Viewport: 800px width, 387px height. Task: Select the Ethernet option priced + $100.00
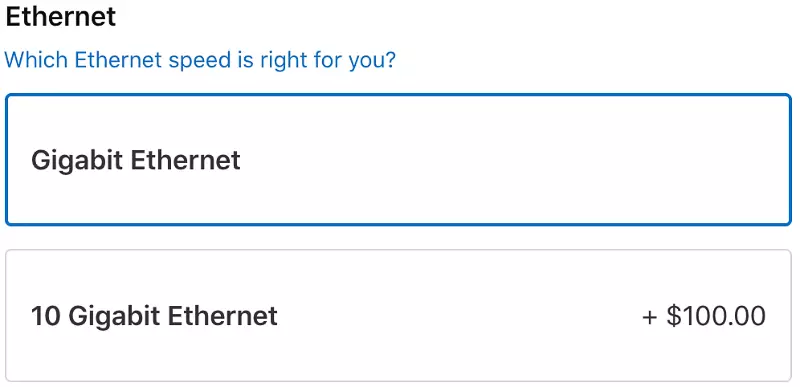pos(398,315)
